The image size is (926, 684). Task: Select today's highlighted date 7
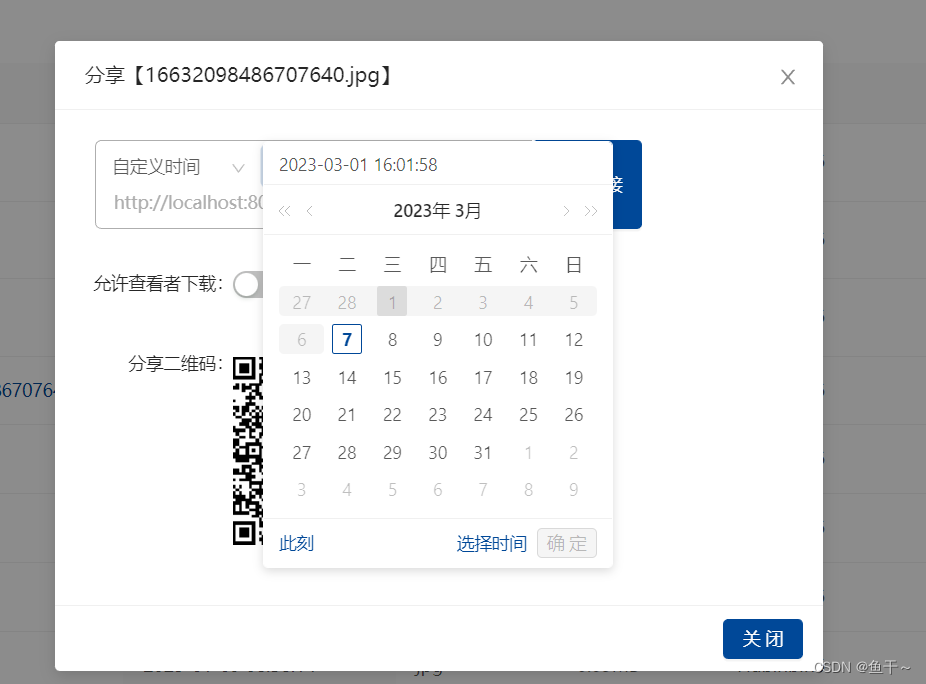(347, 339)
